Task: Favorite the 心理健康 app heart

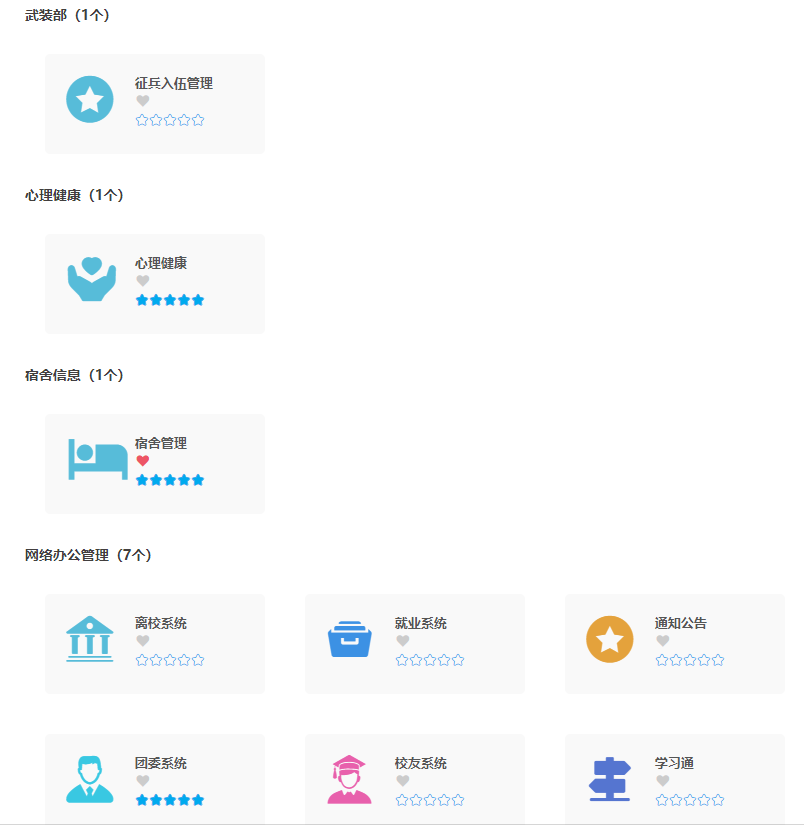Action: pos(143,280)
